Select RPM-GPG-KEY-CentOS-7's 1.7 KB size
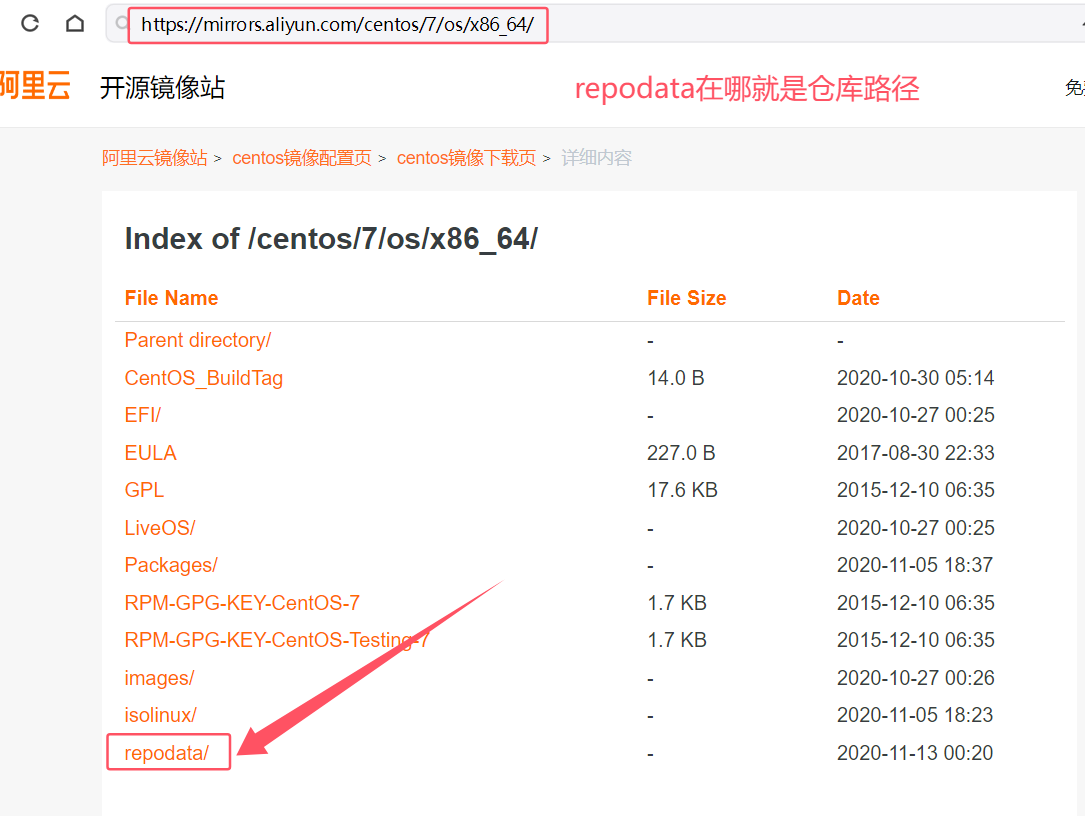The image size is (1085, 816). click(677, 603)
